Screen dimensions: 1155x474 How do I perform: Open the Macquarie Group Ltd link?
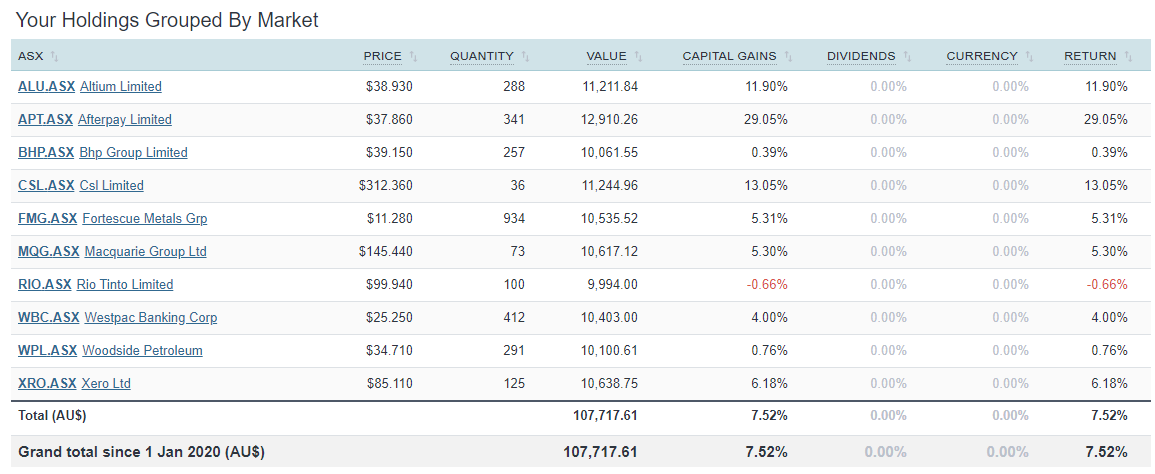[145, 252]
